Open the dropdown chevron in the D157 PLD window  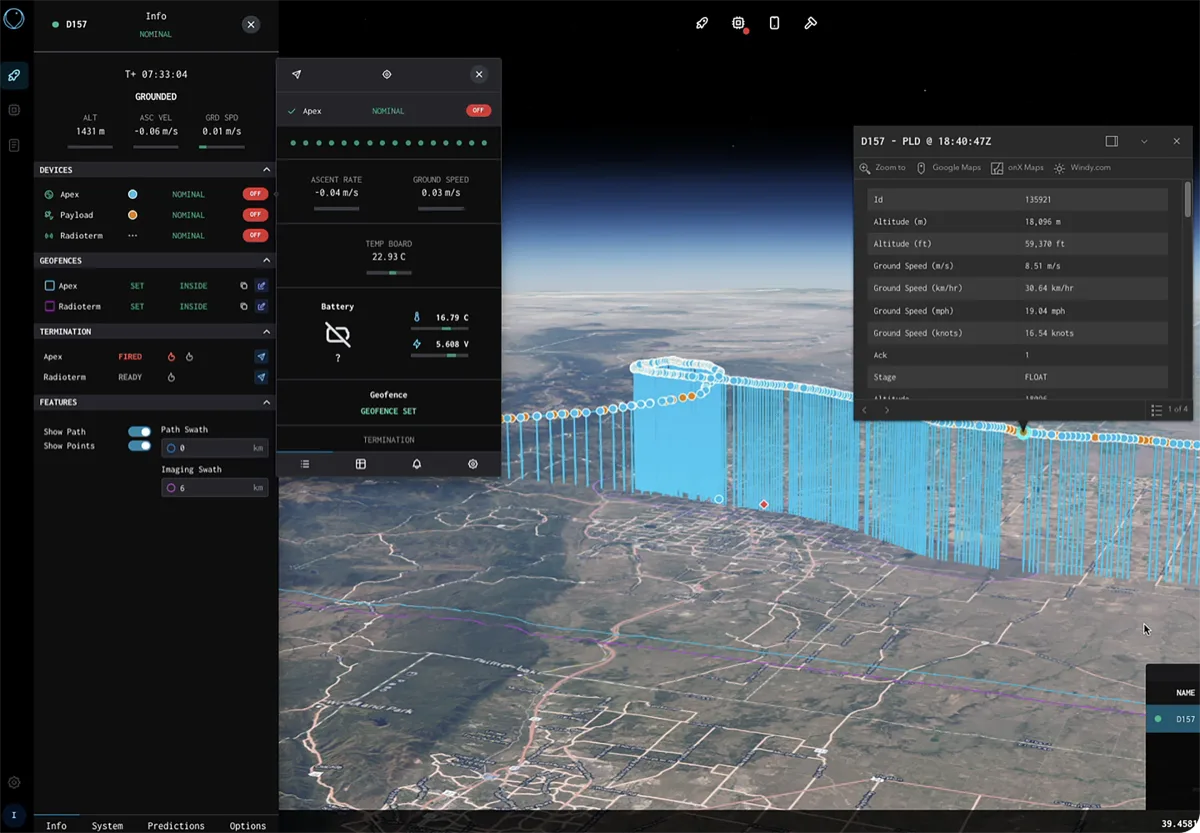(1143, 141)
